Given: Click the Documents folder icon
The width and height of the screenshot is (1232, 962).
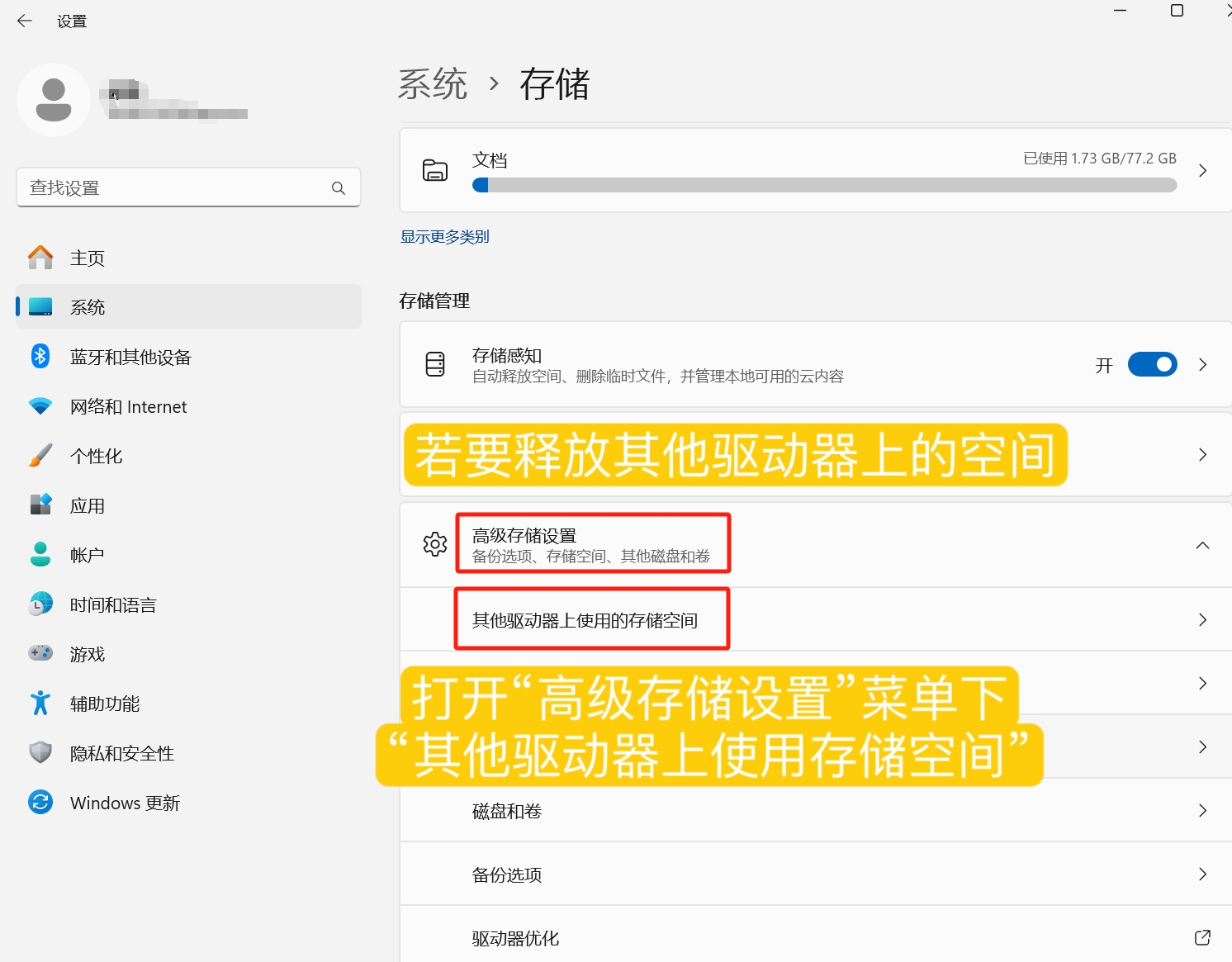Looking at the screenshot, I should click(x=435, y=170).
